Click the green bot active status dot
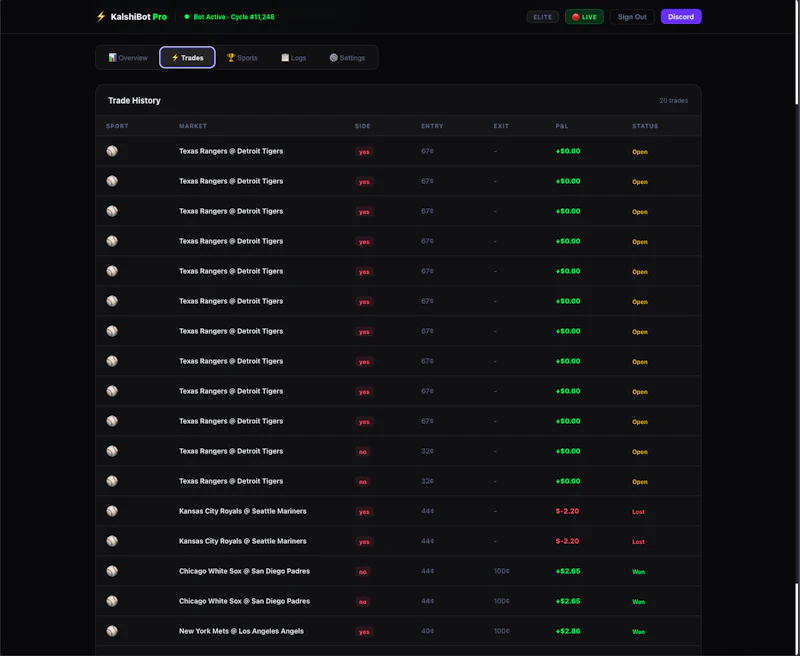 click(187, 17)
